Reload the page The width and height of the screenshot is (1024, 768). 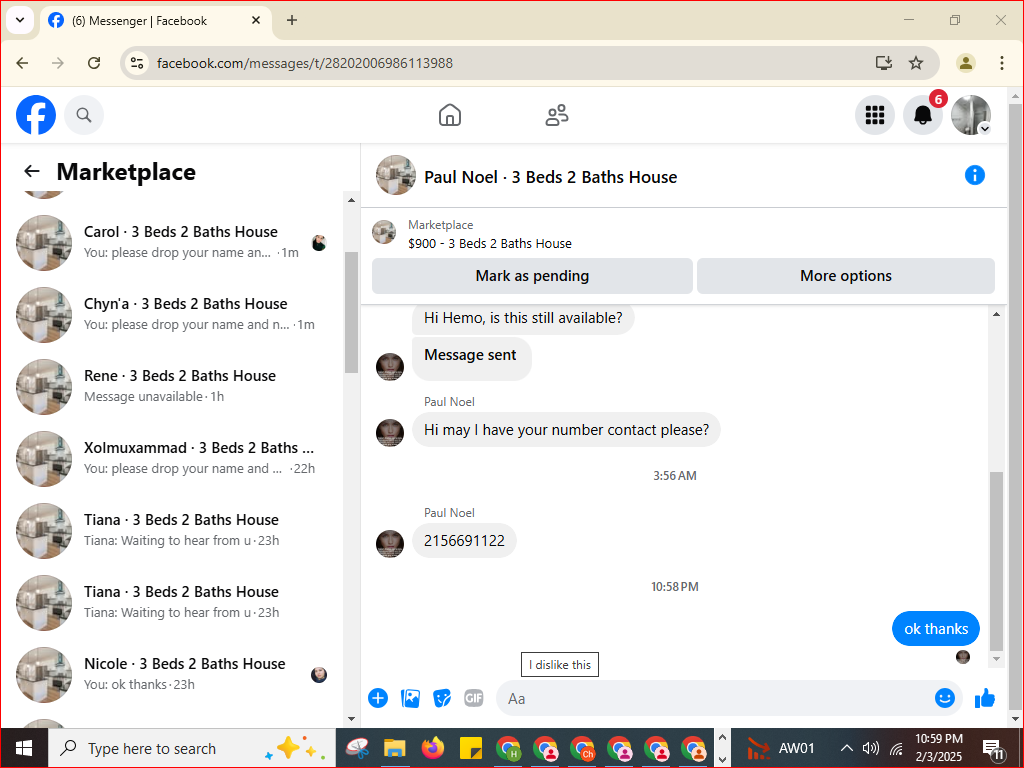pos(94,63)
